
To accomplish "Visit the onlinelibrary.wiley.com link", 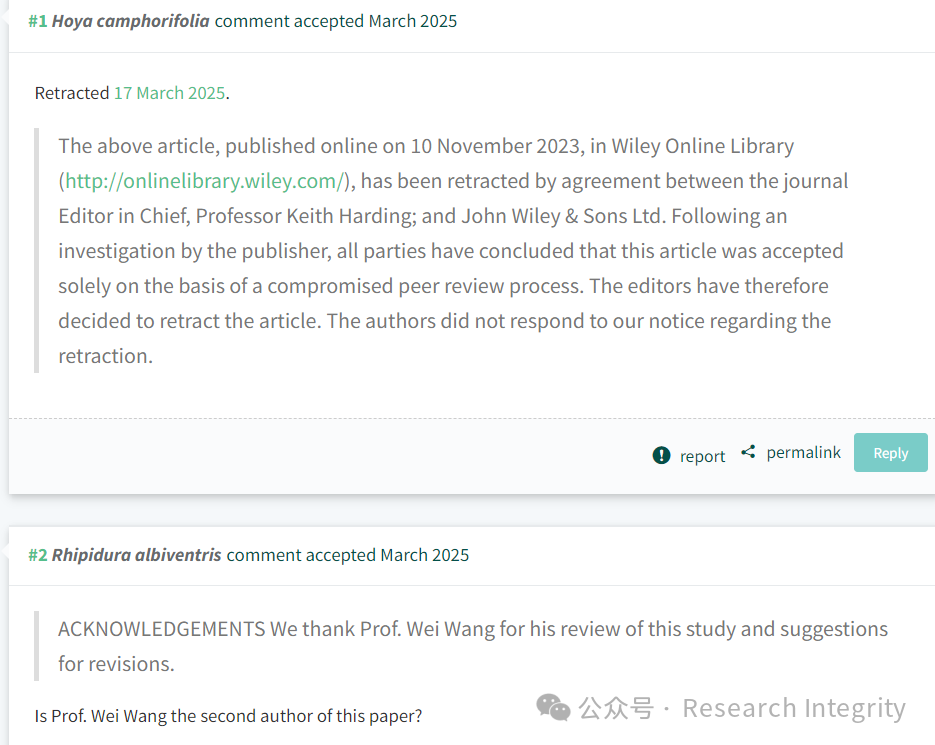I will point(205,181).
